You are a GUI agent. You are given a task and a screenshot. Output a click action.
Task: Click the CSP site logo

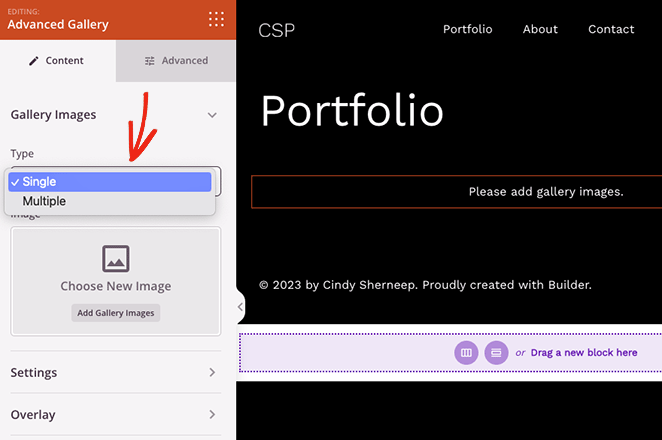pyautogui.click(x=276, y=30)
